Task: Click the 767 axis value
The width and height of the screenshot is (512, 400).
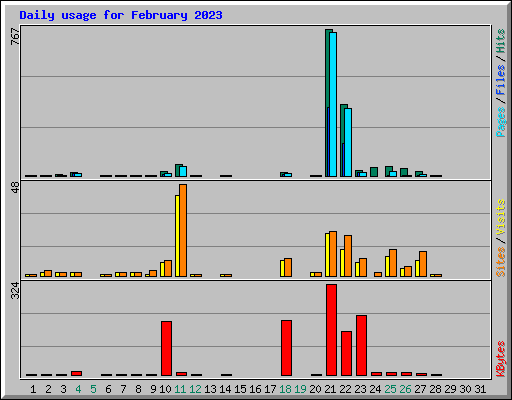Action: [x=15, y=36]
